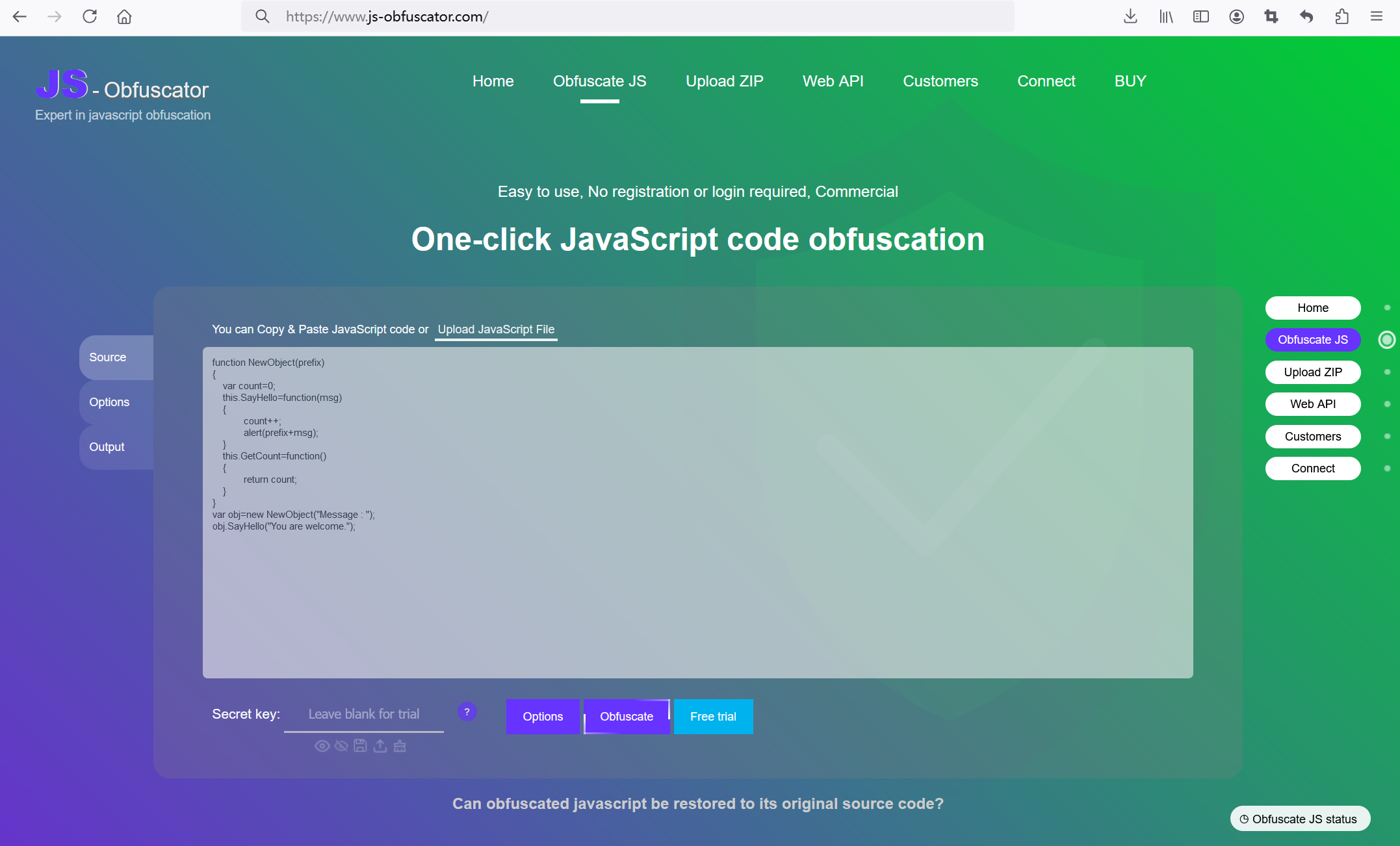Click the JS-Obfuscator logo
The width and height of the screenshot is (1400, 846).
[x=122, y=85]
